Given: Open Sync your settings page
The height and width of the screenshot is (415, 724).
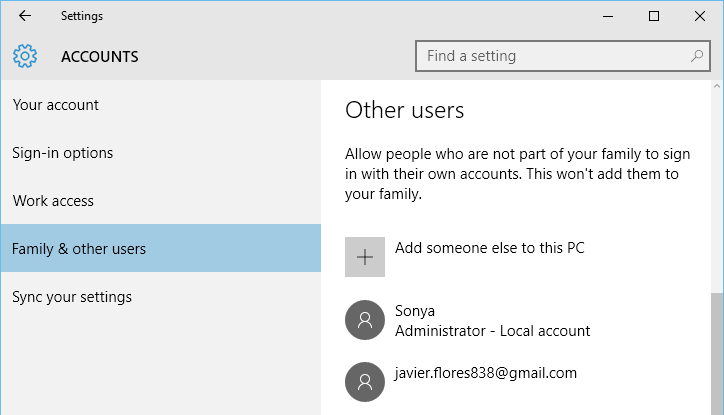Looking at the screenshot, I should coord(72,297).
